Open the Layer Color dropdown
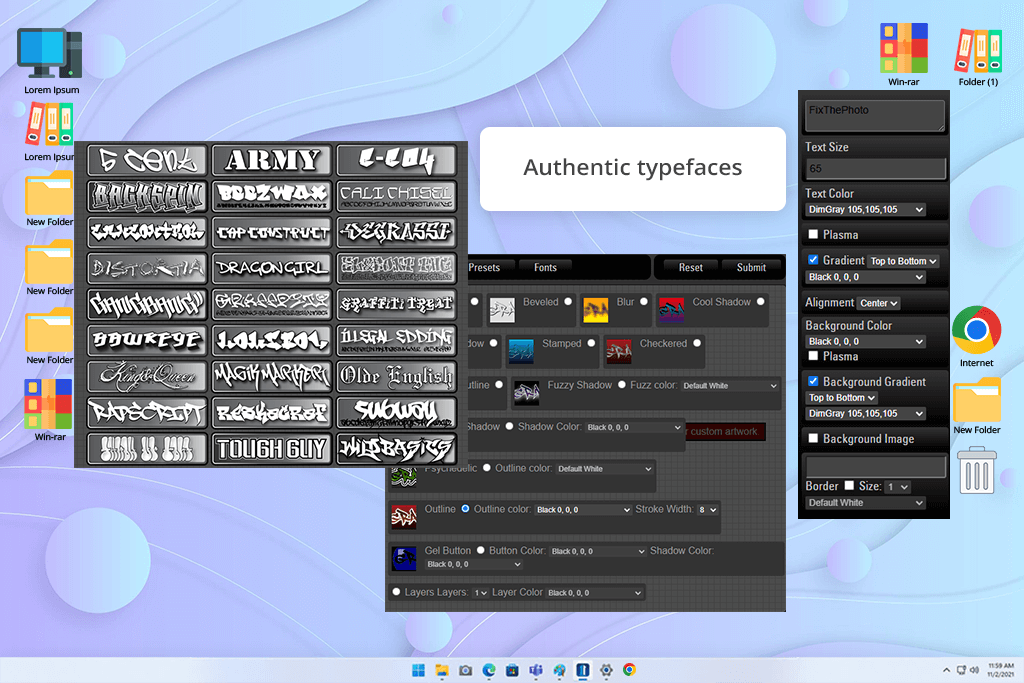 click(x=594, y=593)
